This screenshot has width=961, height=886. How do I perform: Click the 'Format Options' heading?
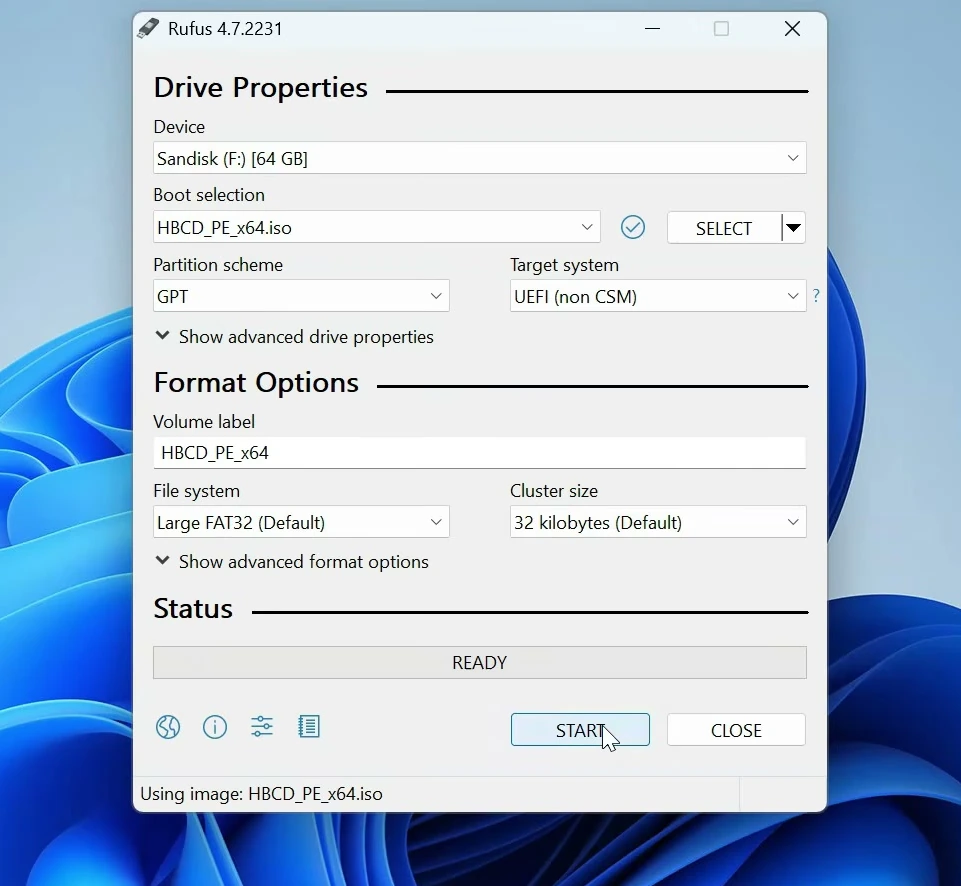click(x=256, y=383)
